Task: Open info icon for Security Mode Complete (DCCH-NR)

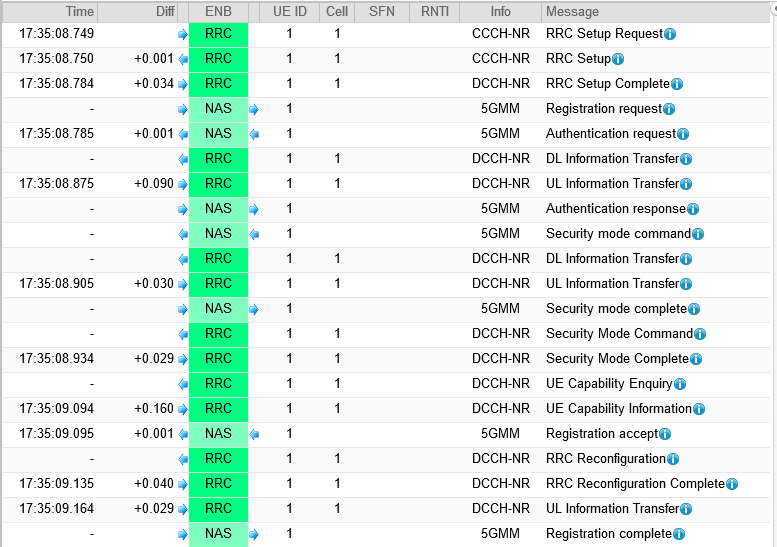Action: click(x=696, y=359)
